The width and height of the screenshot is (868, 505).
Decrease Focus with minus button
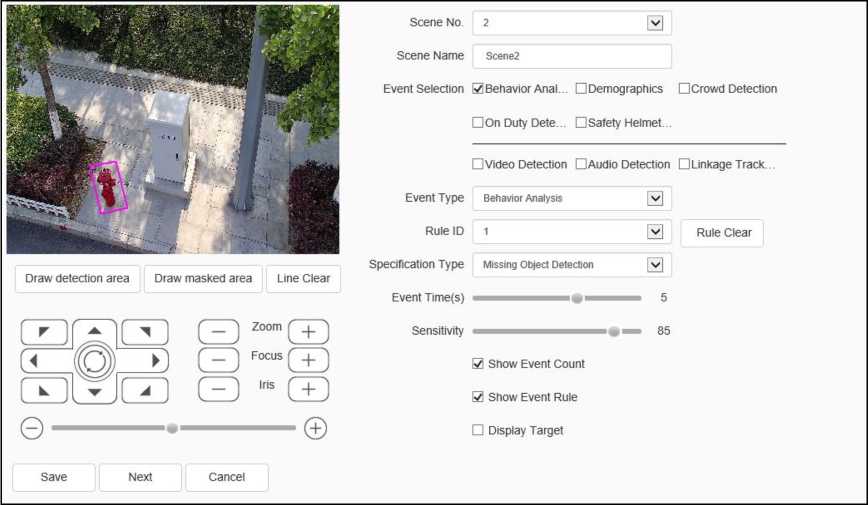coord(219,360)
